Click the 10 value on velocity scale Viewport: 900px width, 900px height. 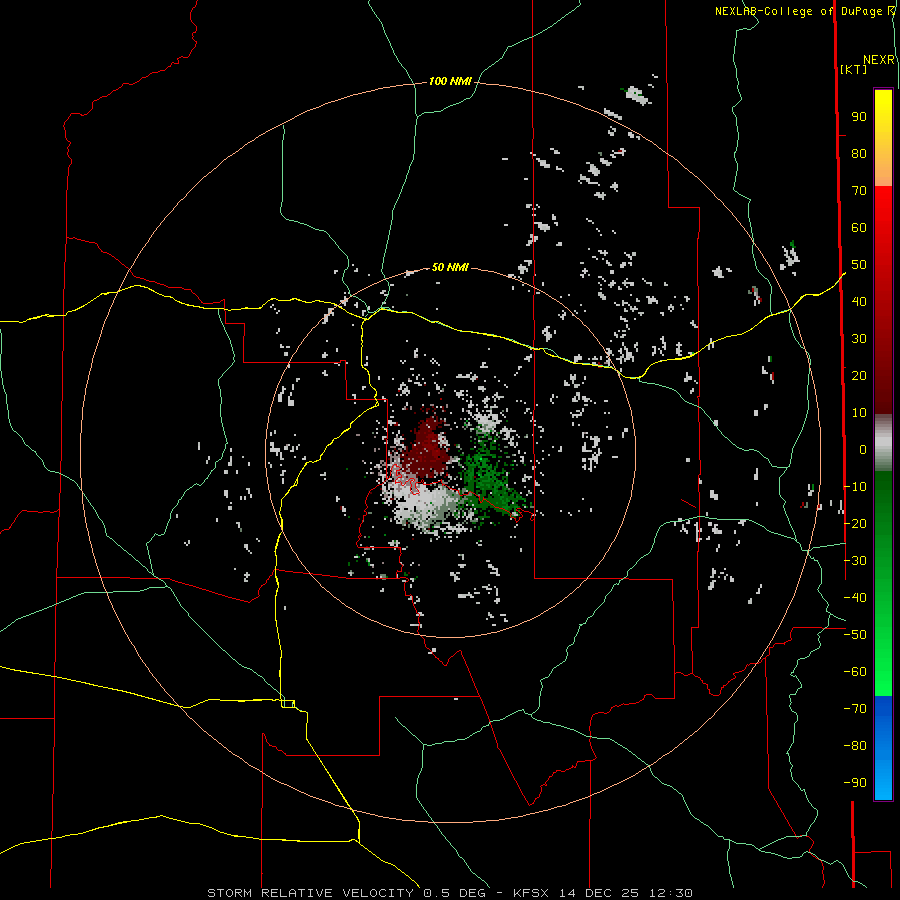[859, 413]
